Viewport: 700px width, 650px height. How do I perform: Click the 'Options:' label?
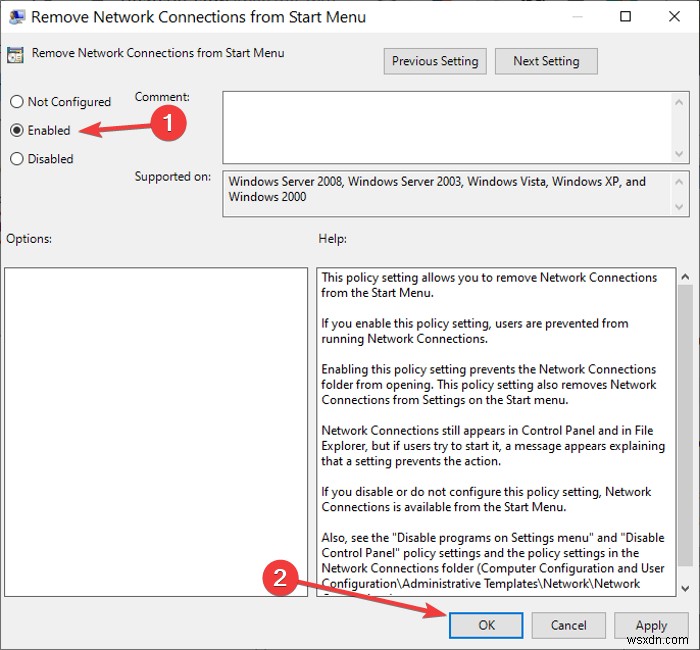tap(29, 239)
